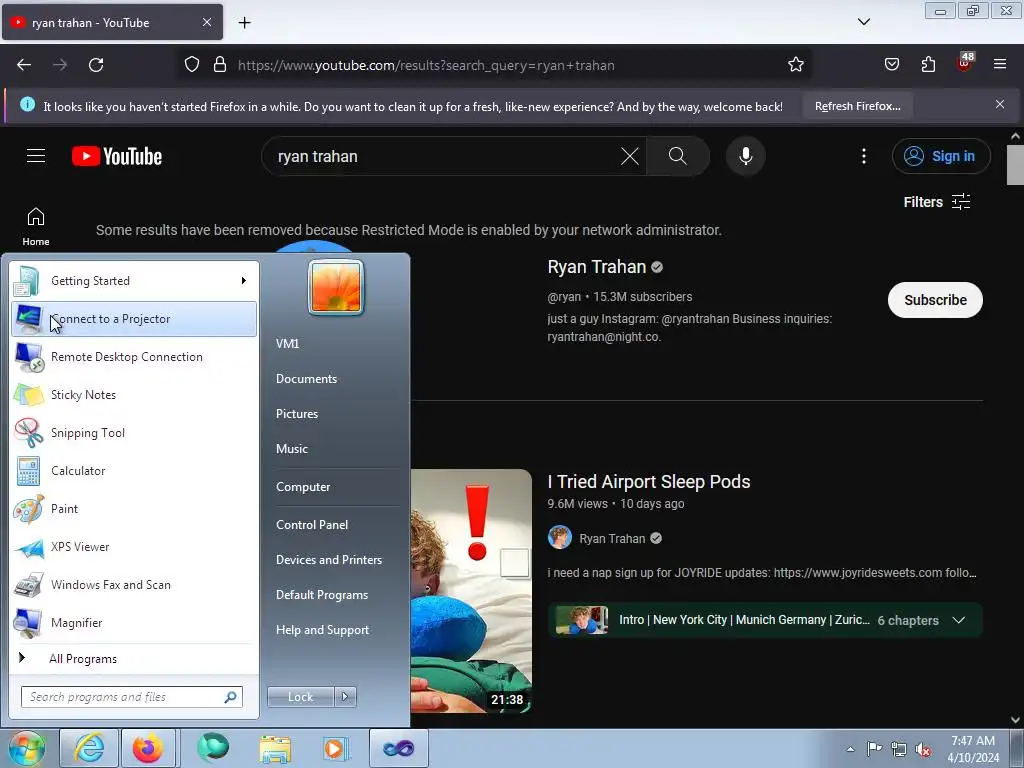Click the infinity-logo taskbar app
This screenshot has width=1024, height=768.
pyautogui.click(x=398, y=748)
